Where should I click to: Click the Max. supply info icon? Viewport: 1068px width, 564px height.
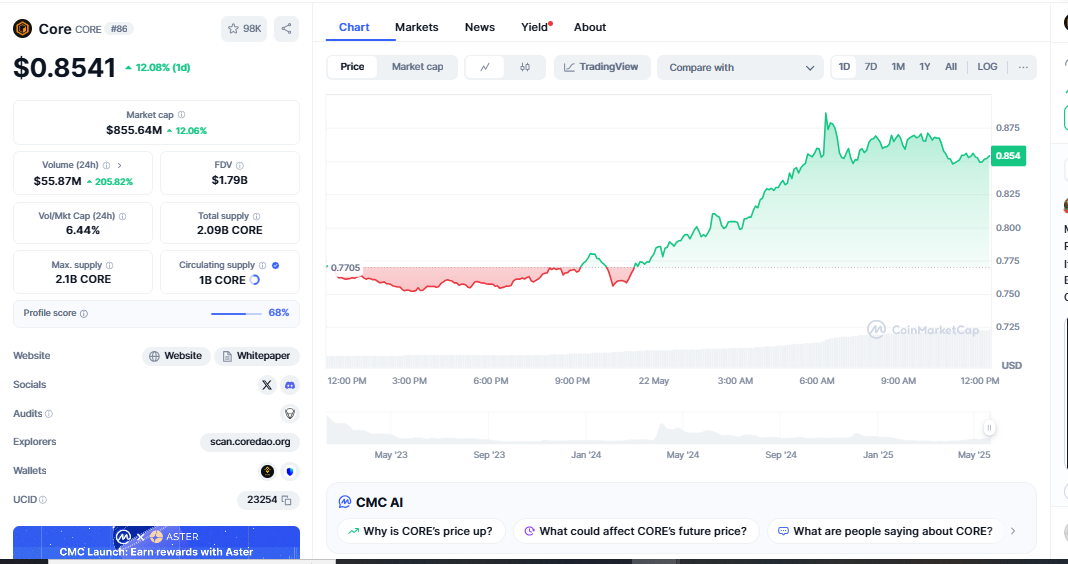point(110,266)
